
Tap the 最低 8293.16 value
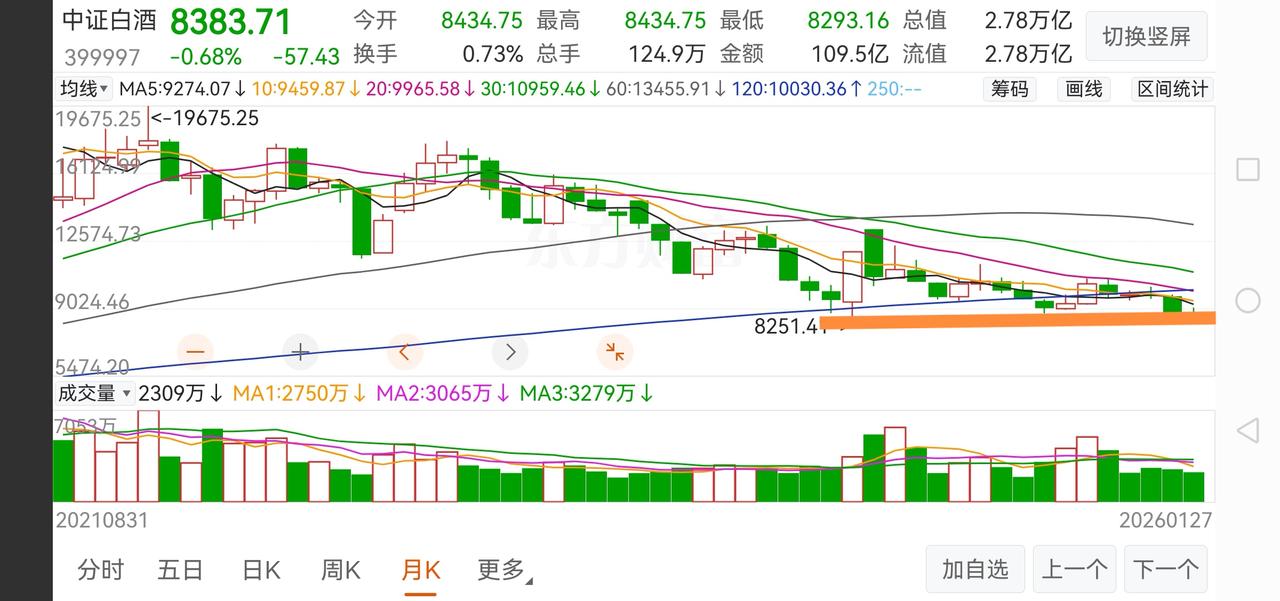848,20
